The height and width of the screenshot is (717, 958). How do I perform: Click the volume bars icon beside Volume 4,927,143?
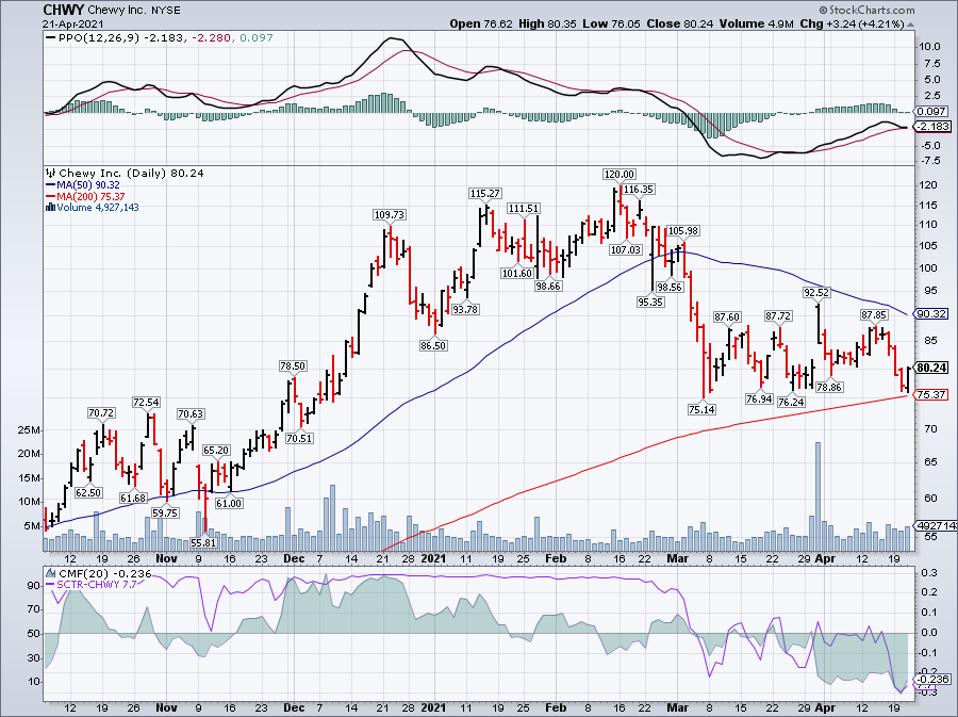[x=51, y=208]
